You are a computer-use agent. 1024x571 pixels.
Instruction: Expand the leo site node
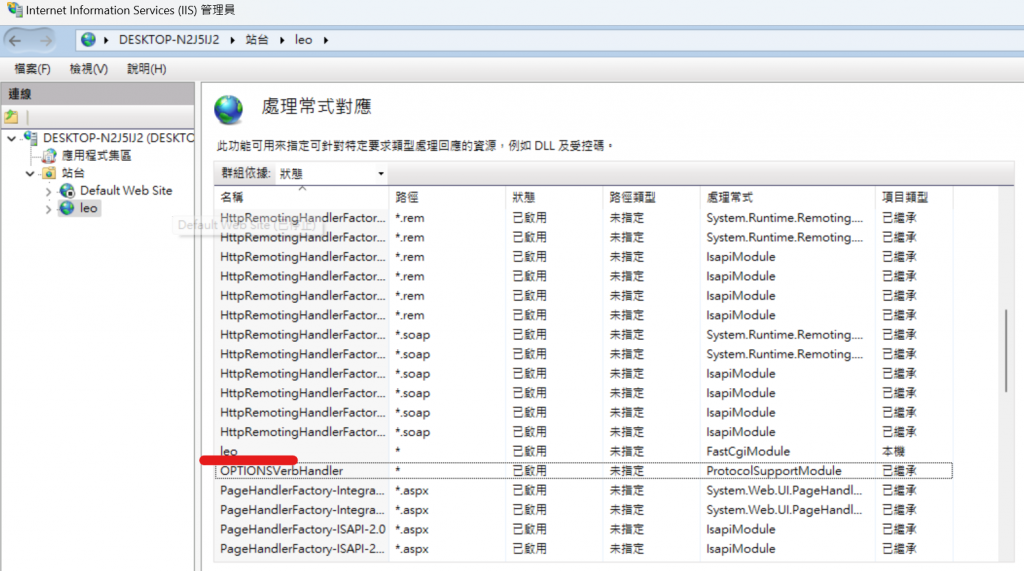48,210
